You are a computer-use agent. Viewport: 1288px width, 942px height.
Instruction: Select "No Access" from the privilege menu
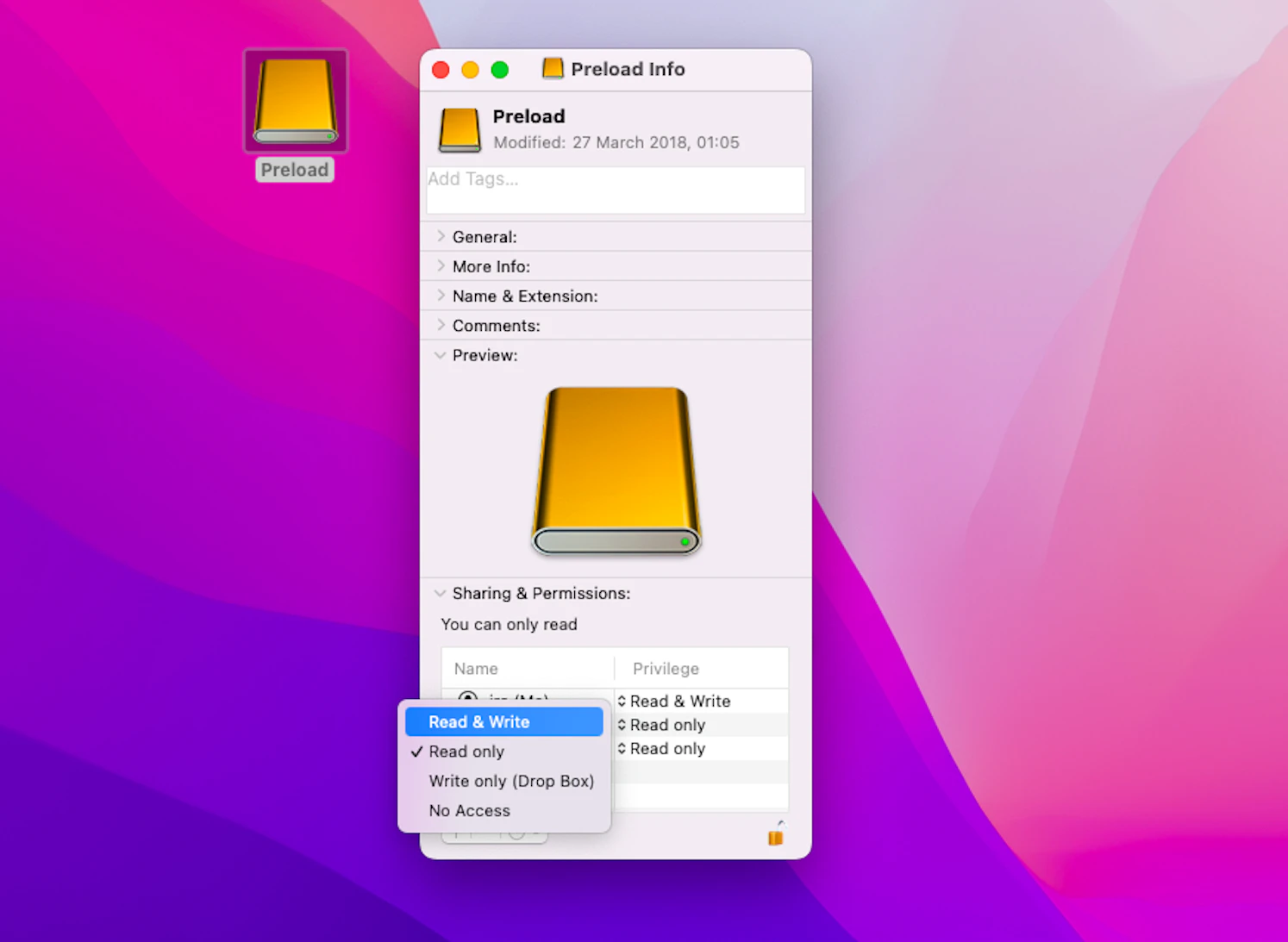pyautogui.click(x=470, y=810)
